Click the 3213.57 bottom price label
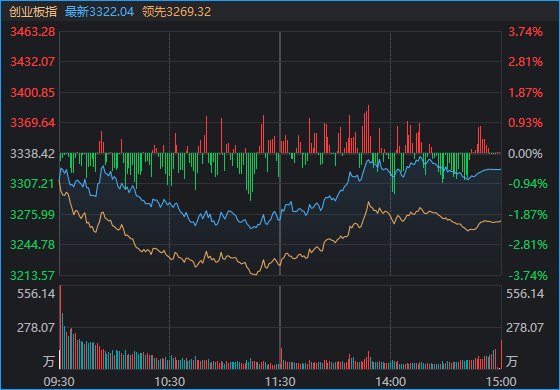The height and width of the screenshot is (390, 560). coord(33,276)
